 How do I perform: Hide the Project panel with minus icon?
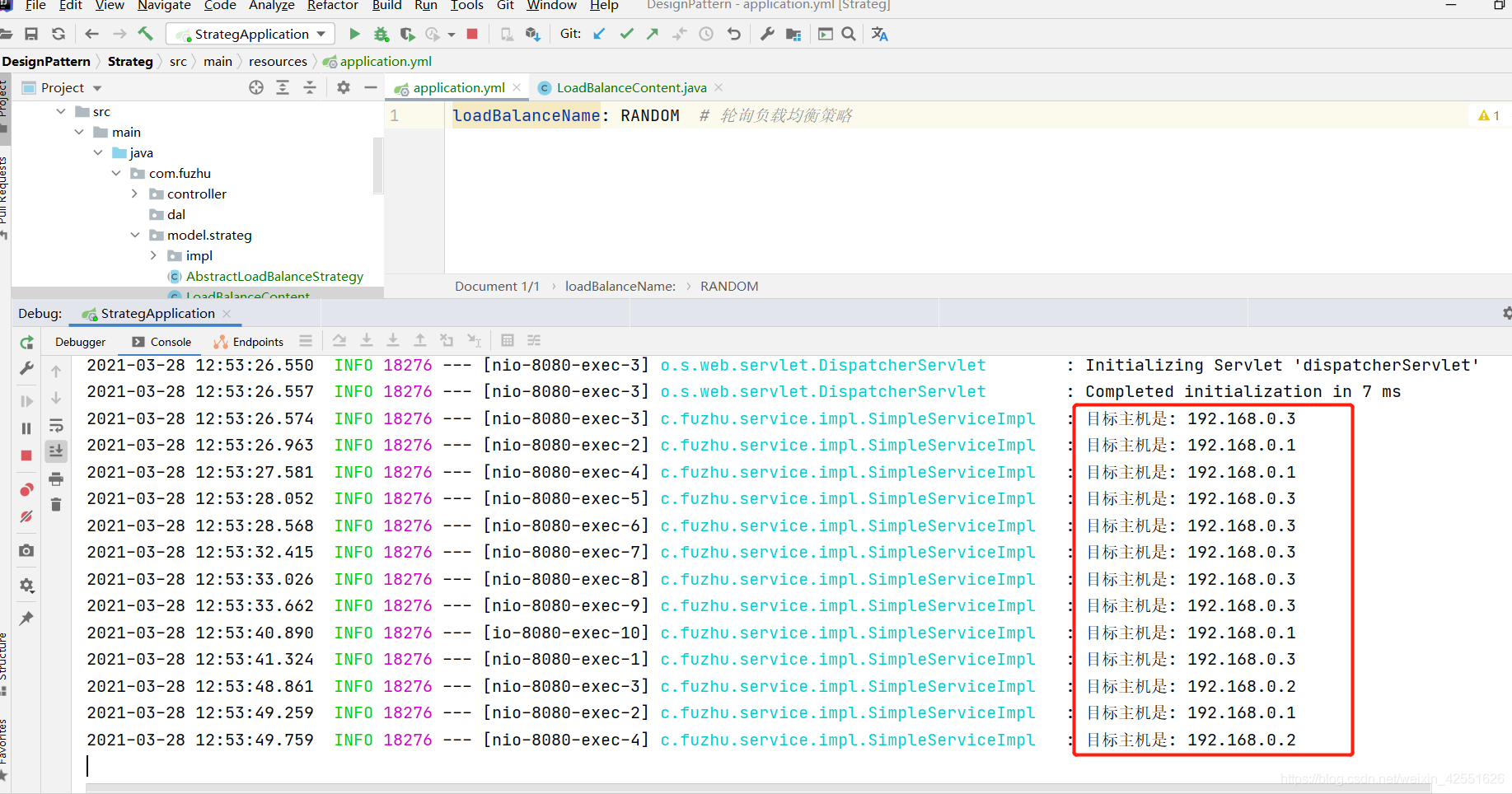point(371,87)
